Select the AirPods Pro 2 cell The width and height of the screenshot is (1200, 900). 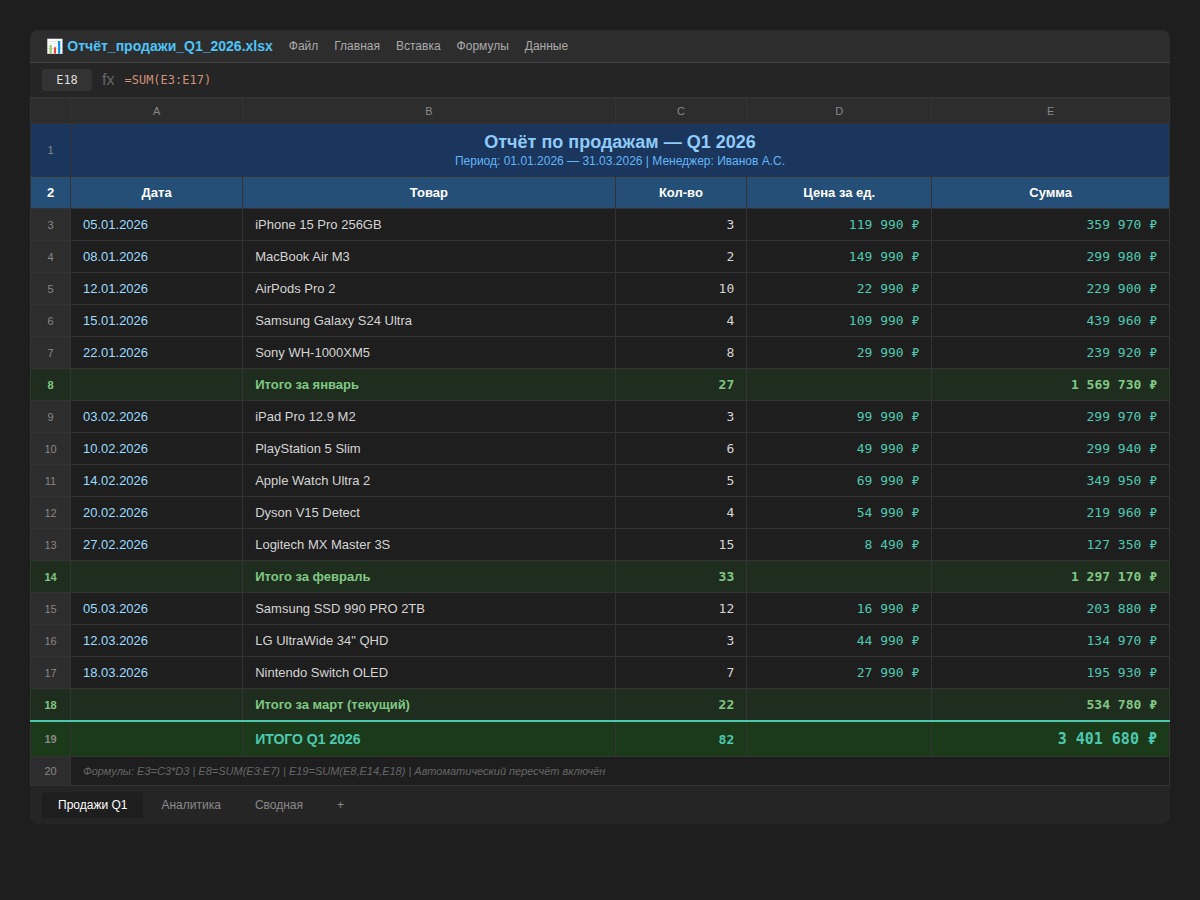pyautogui.click(x=429, y=289)
